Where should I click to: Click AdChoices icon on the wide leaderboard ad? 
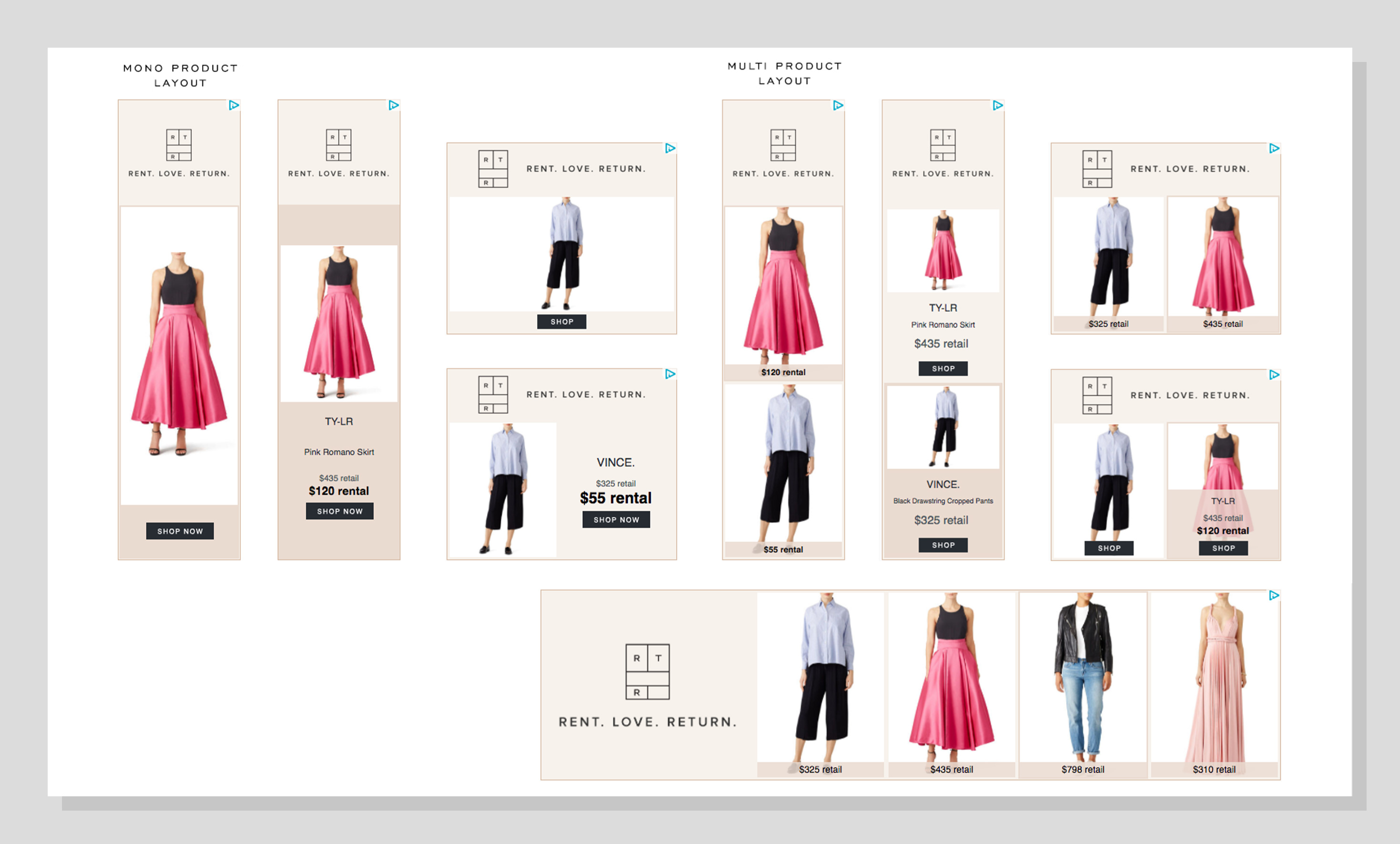tap(1274, 595)
